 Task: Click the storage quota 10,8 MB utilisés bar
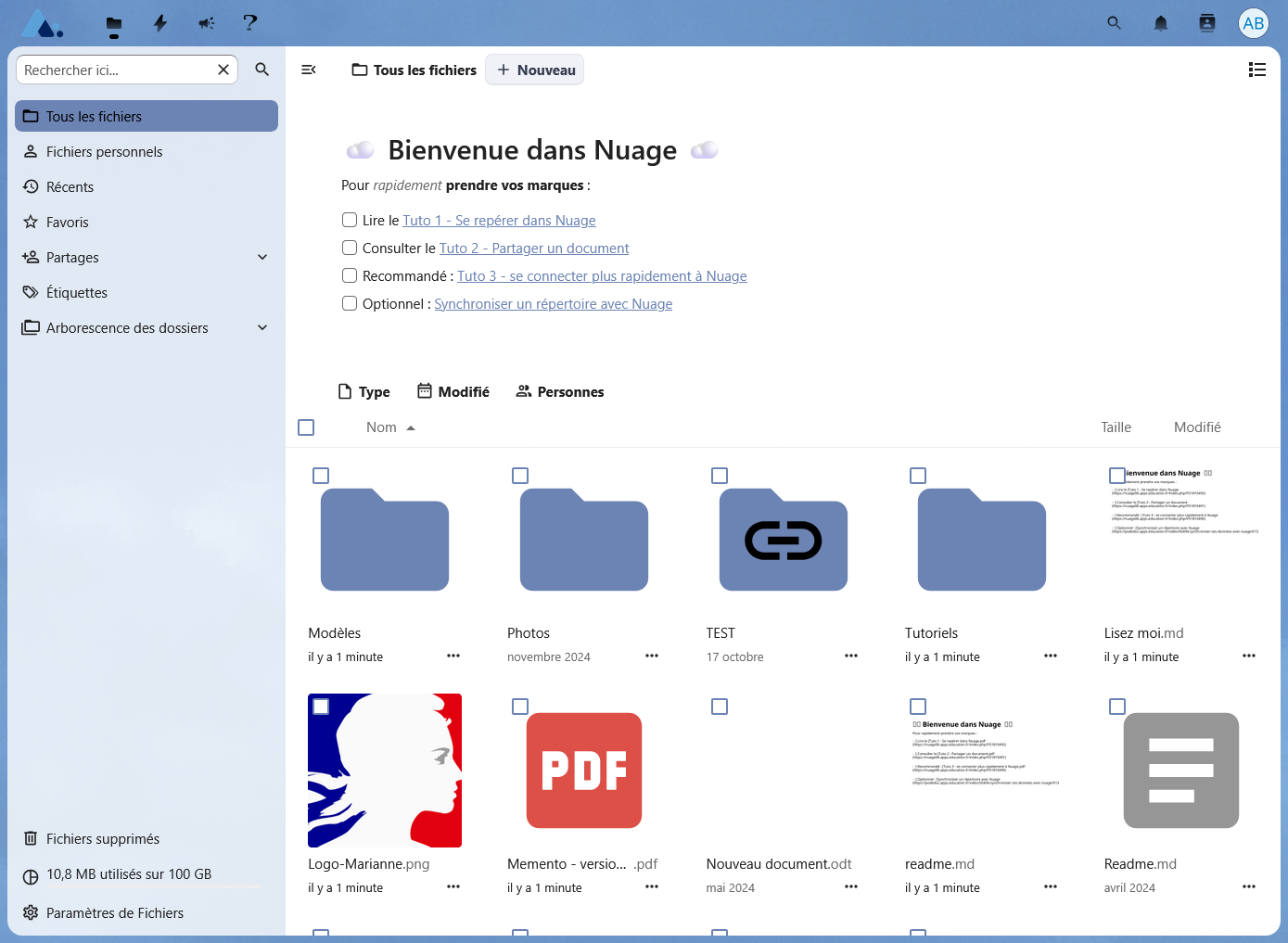click(x=147, y=875)
